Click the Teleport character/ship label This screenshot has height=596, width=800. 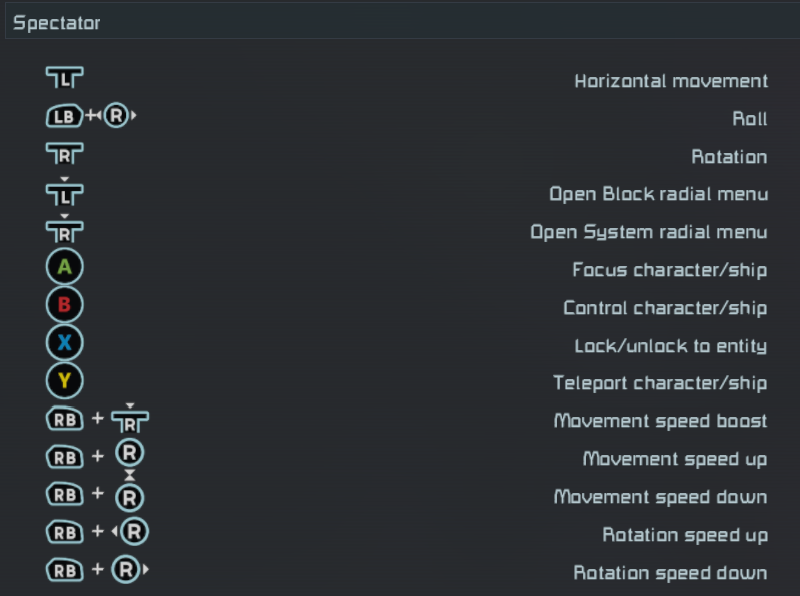660,383
